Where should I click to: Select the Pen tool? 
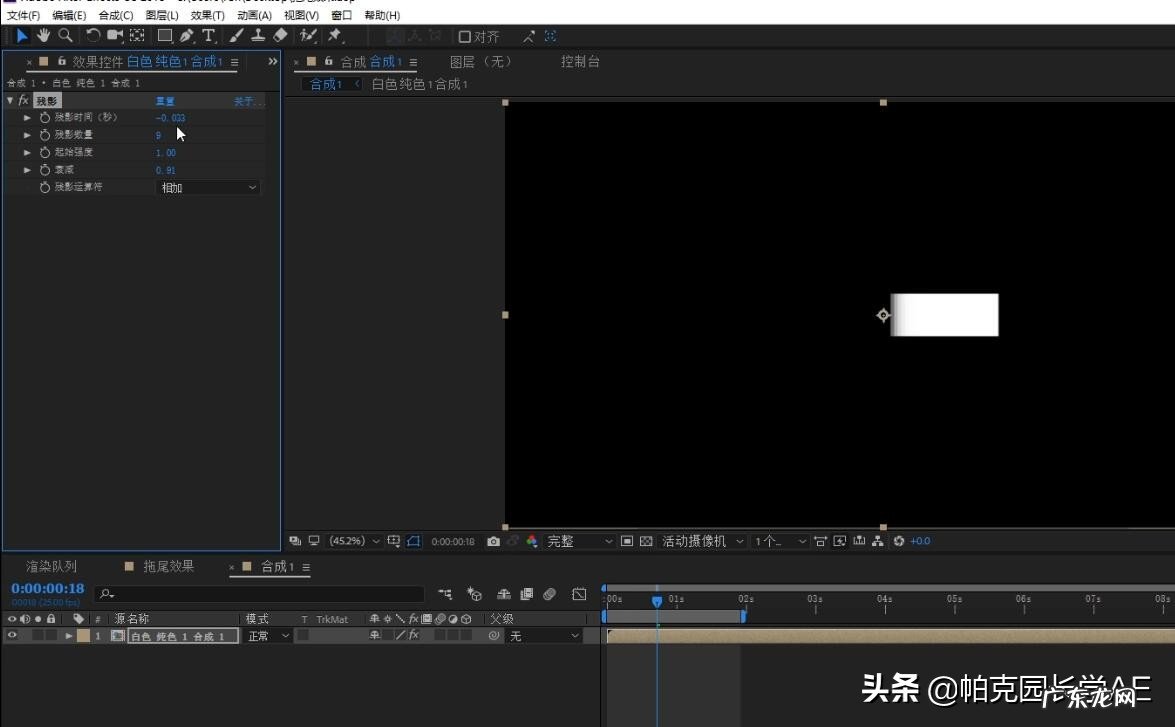point(186,36)
